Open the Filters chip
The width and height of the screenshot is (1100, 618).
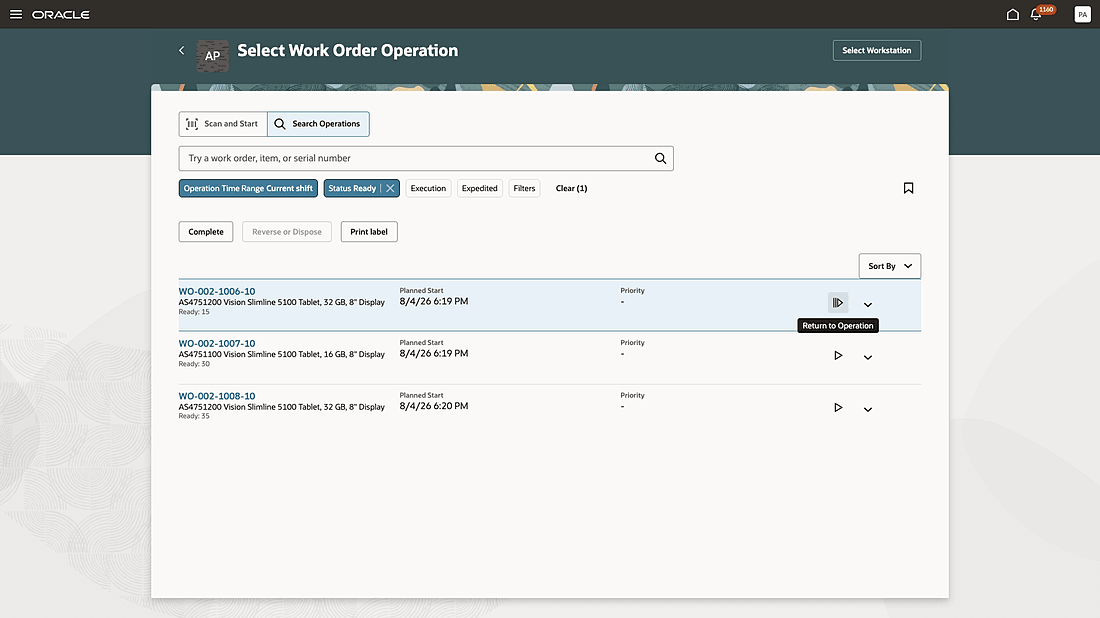click(524, 188)
